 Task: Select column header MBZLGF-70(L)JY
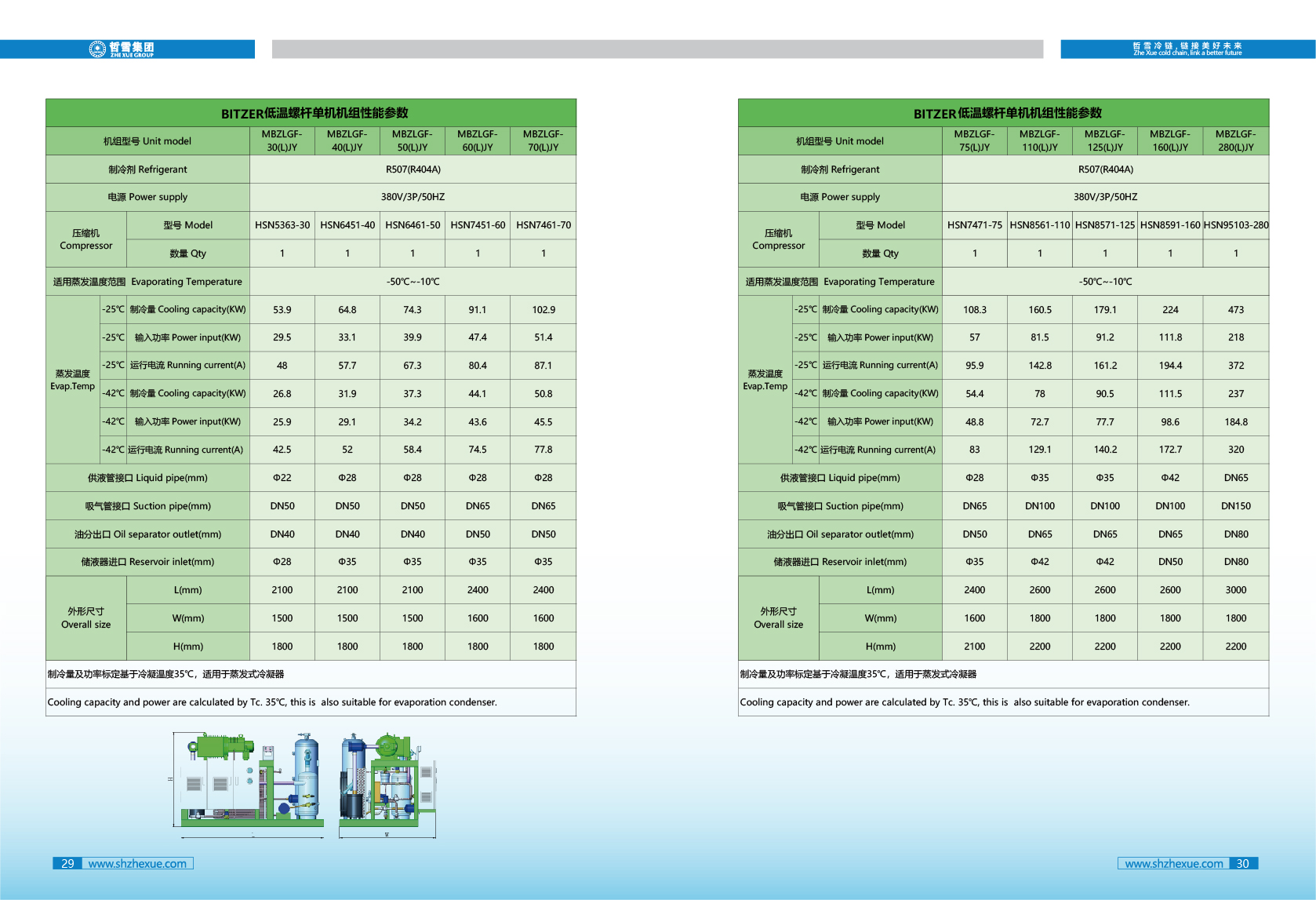pos(543,140)
